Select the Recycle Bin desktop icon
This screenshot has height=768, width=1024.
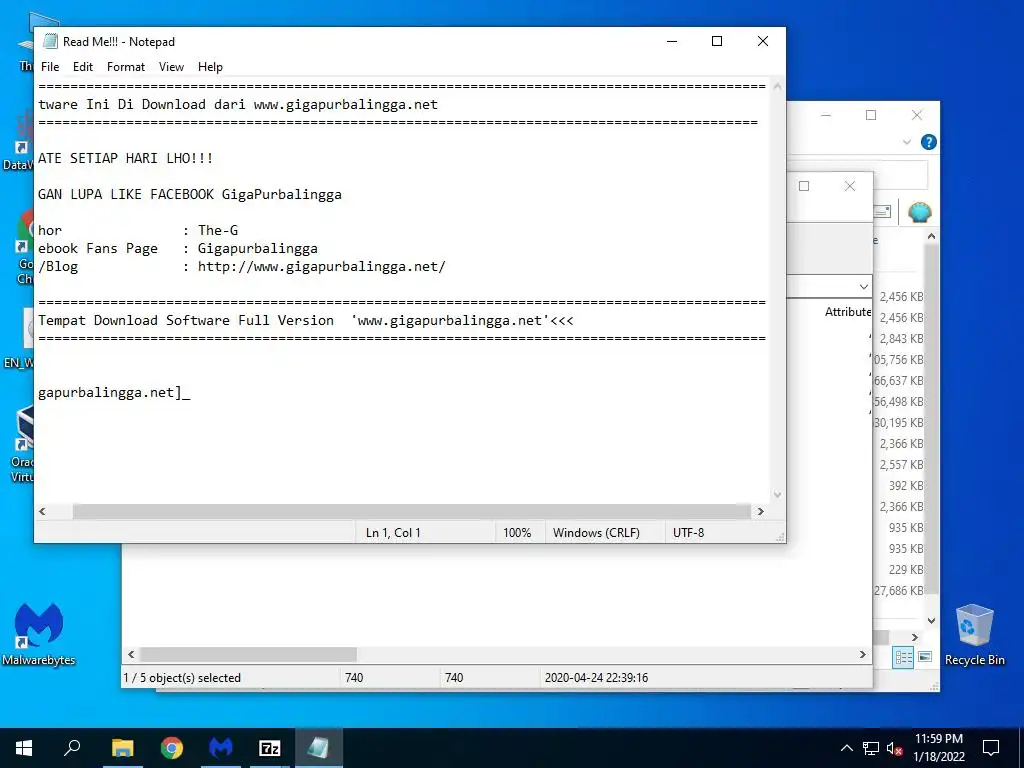[x=974, y=635]
